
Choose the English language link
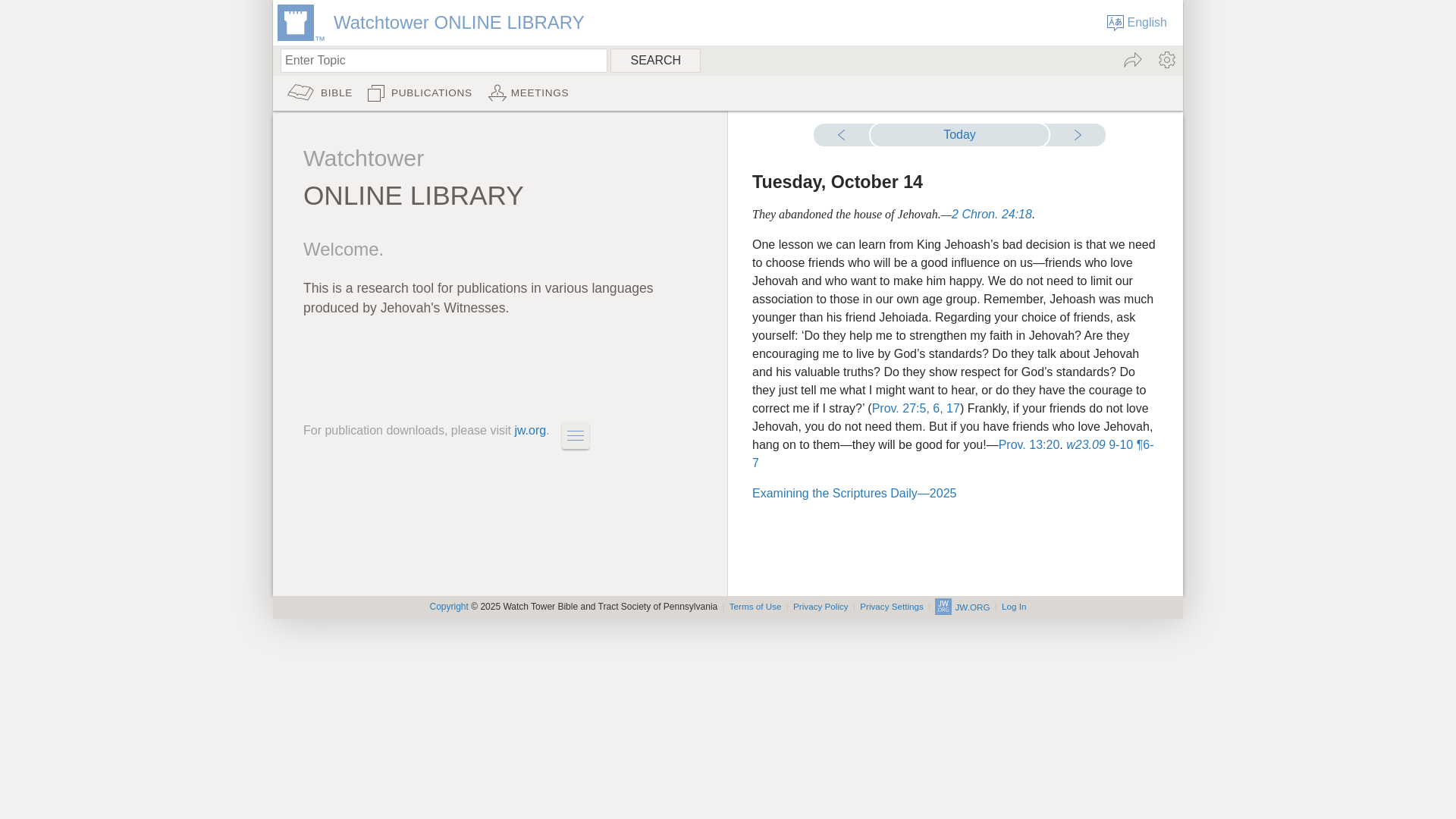pos(1147,23)
